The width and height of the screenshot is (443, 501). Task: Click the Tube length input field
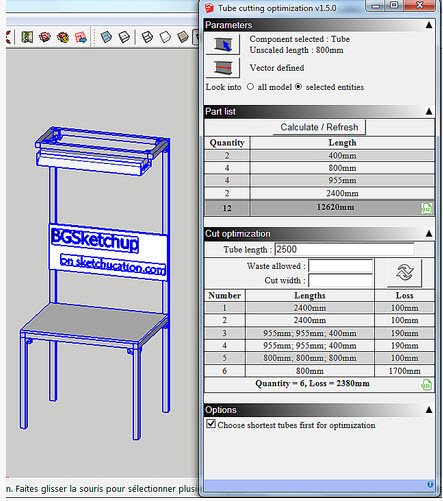[x=344, y=249]
